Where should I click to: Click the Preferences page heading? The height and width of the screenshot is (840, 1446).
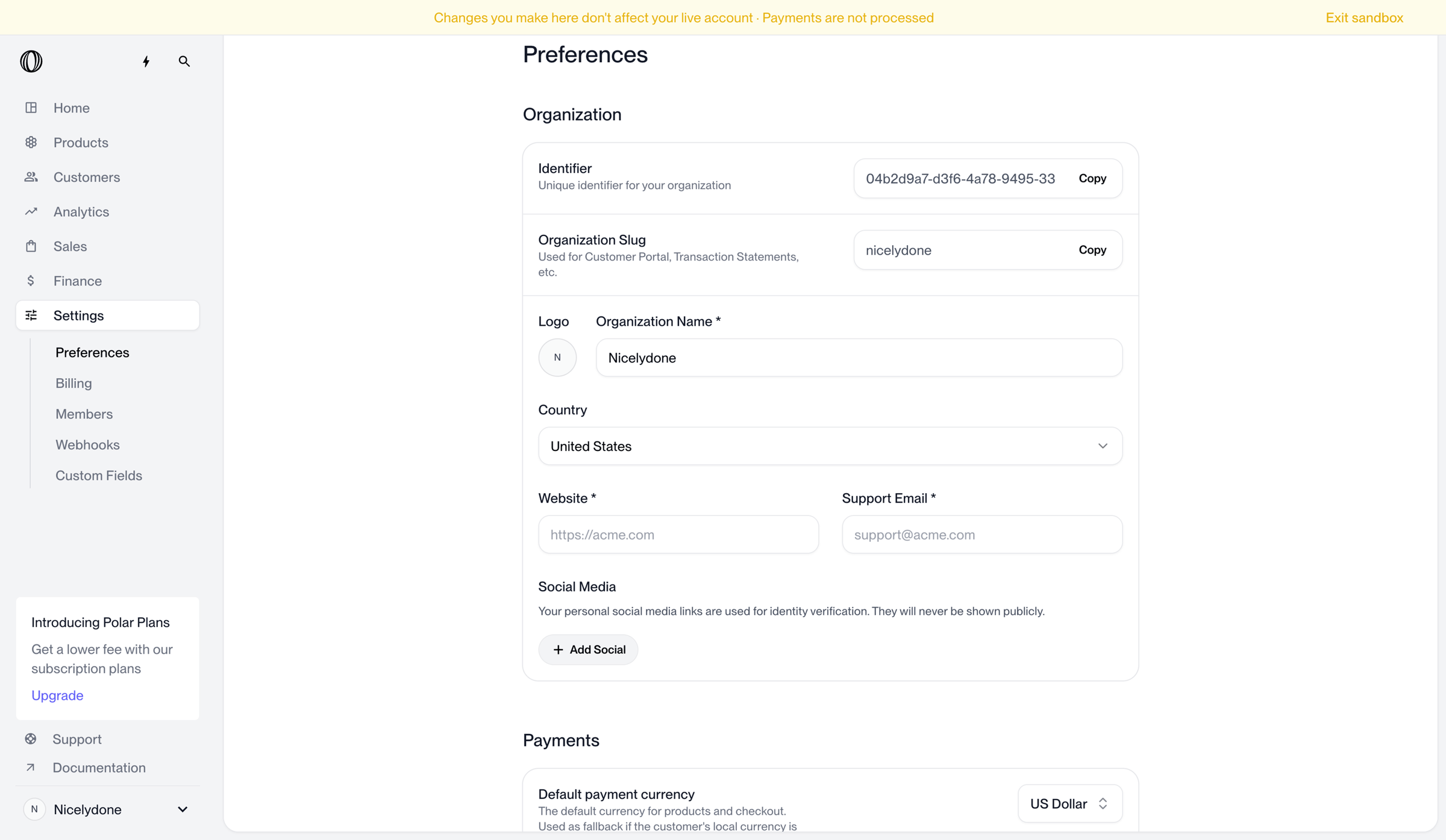(585, 55)
